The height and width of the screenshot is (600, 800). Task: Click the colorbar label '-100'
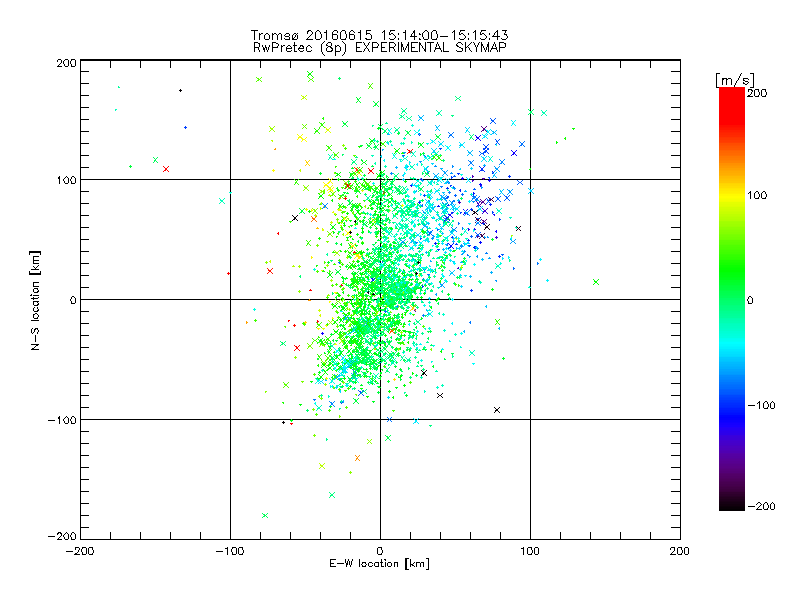[x=761, y=405]
